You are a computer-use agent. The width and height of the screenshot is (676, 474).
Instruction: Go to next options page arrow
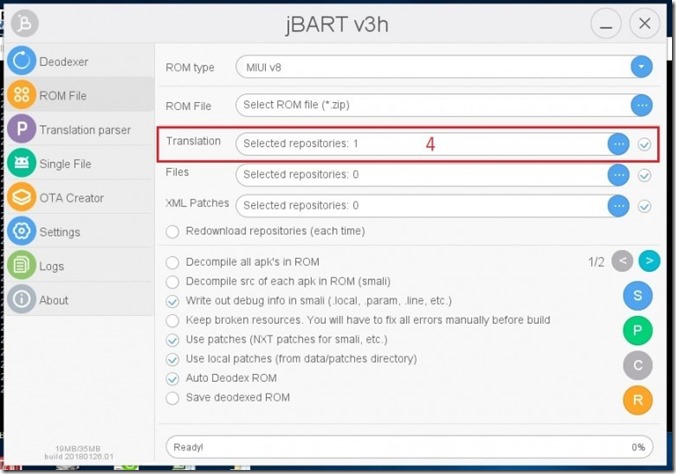(x=649, y=261)
